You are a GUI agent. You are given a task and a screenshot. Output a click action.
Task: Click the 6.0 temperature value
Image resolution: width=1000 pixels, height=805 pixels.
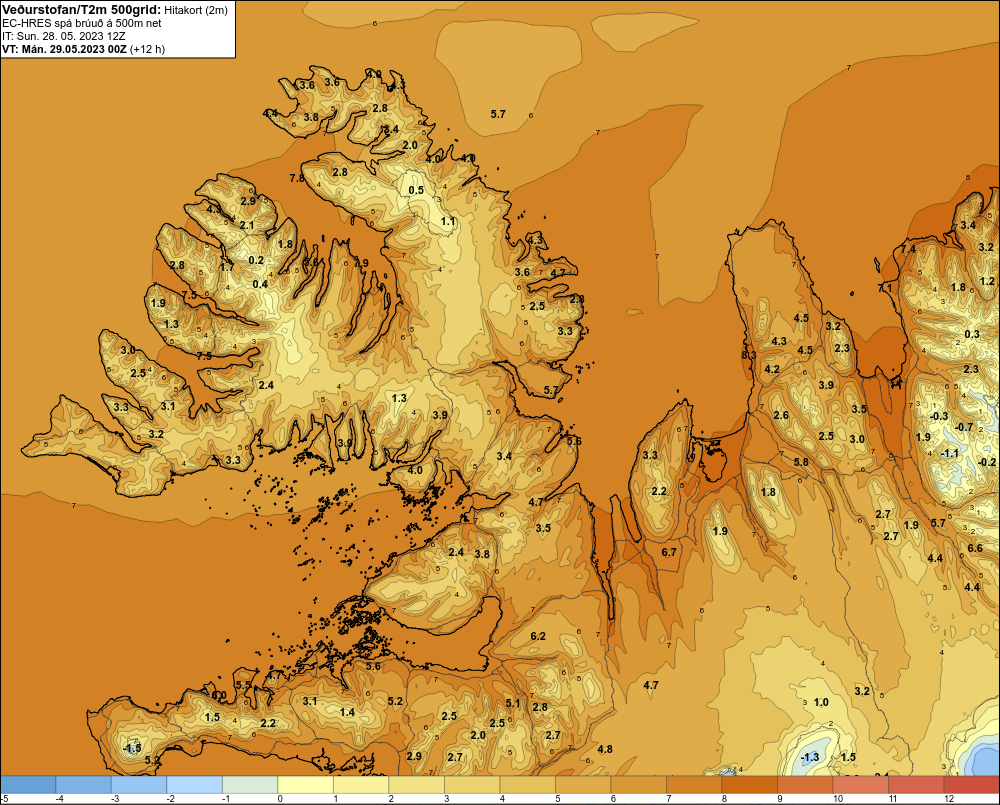pos(219,695)
